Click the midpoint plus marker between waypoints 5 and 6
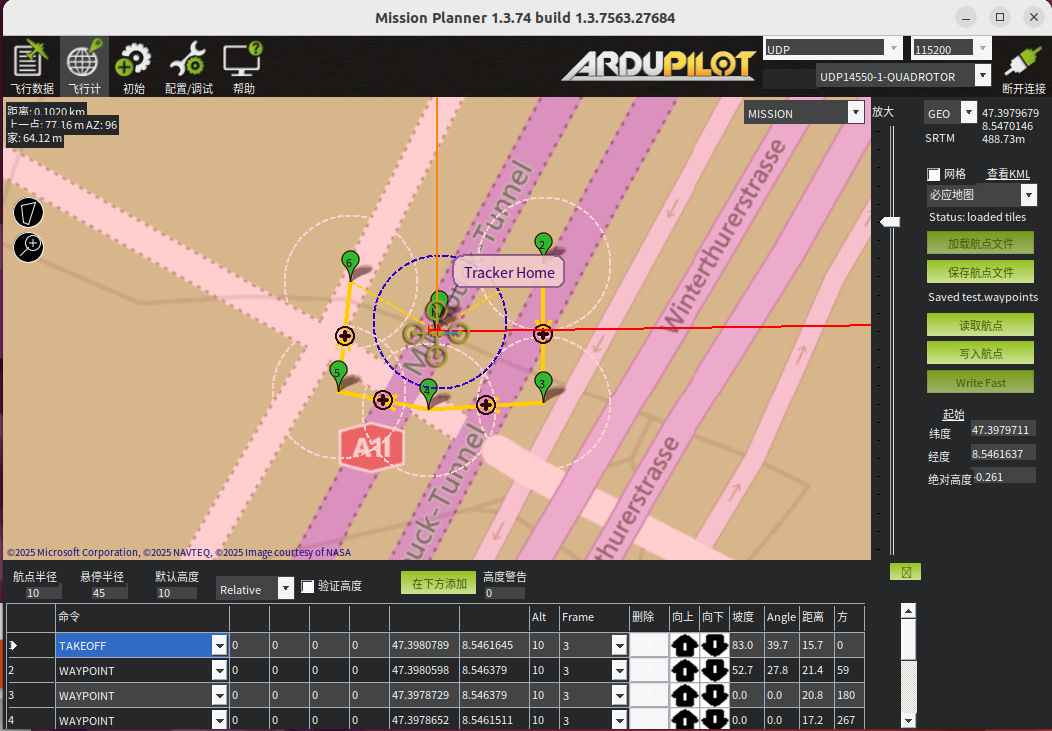Image resolution: width=1052 pixels, height=731 pixels. [345, 336]
